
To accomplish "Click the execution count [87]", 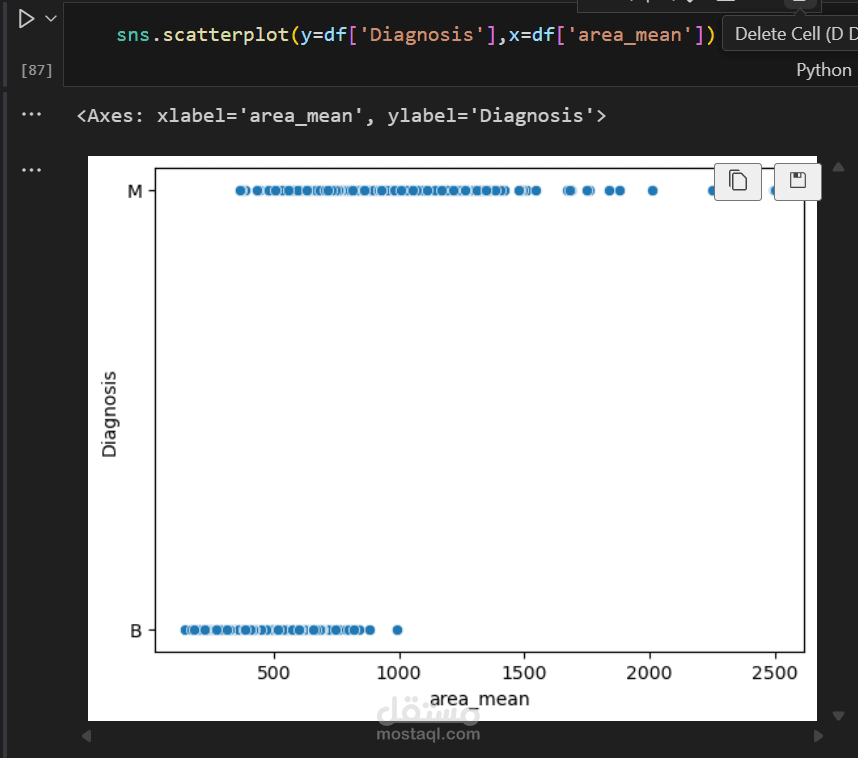I will coord(37,70).
